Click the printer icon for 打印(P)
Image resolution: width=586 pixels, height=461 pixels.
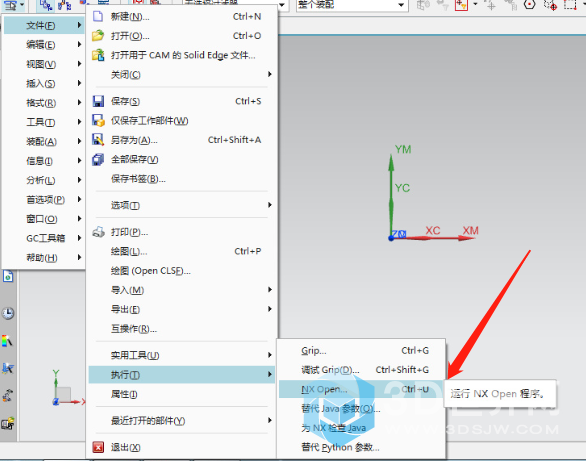pyautogui.click(x=98, y=232)
